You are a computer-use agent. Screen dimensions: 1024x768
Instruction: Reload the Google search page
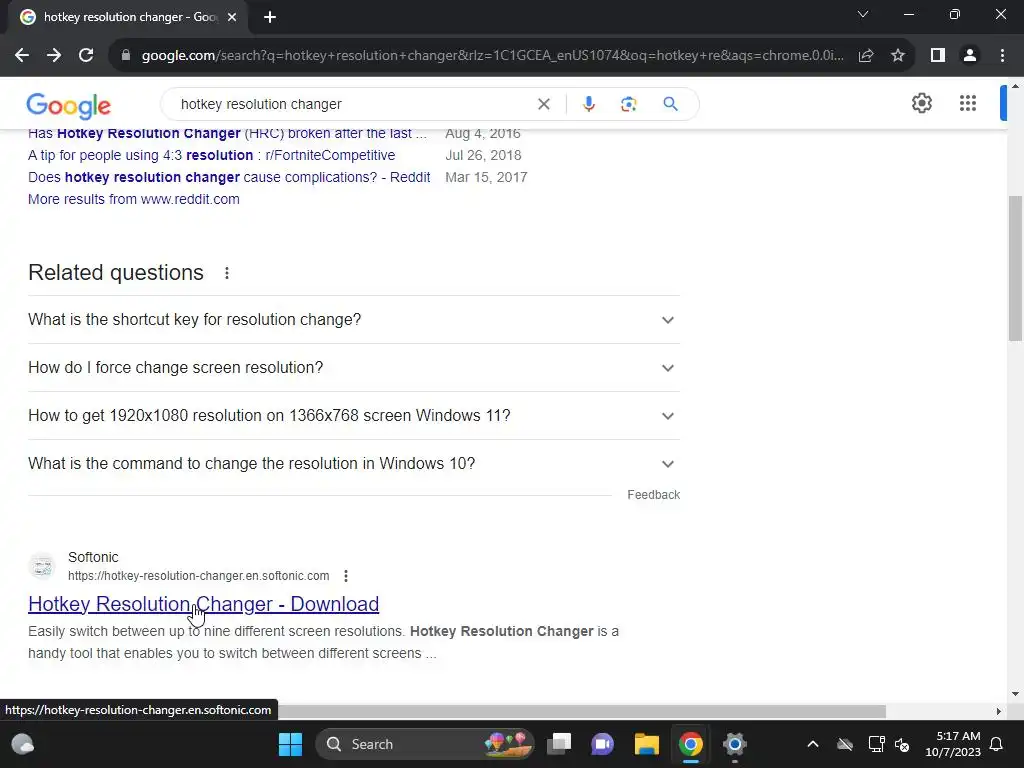pos(86,56)
